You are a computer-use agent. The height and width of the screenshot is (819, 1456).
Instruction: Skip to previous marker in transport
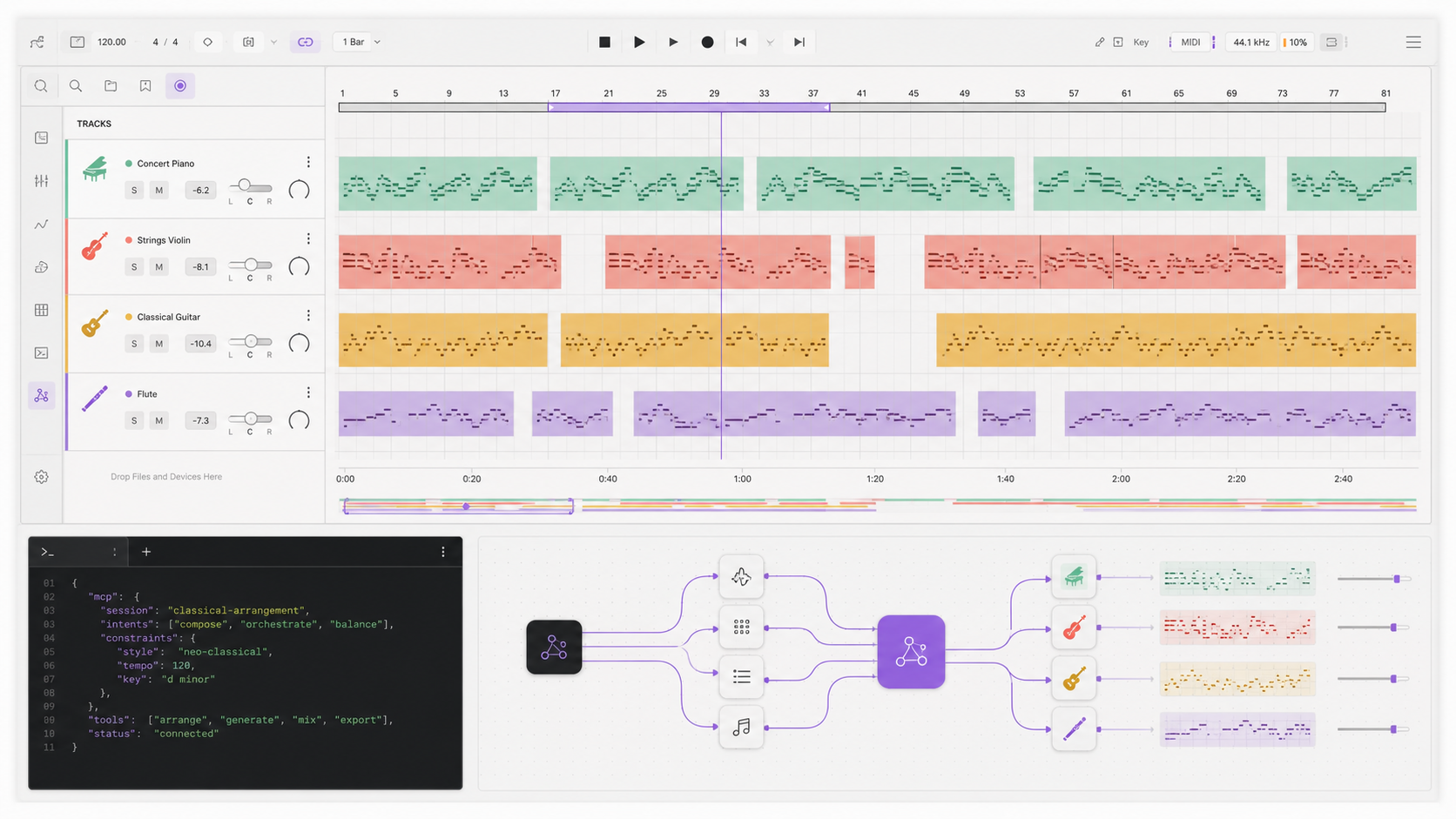pyautogui.click(x=741, y=42)
